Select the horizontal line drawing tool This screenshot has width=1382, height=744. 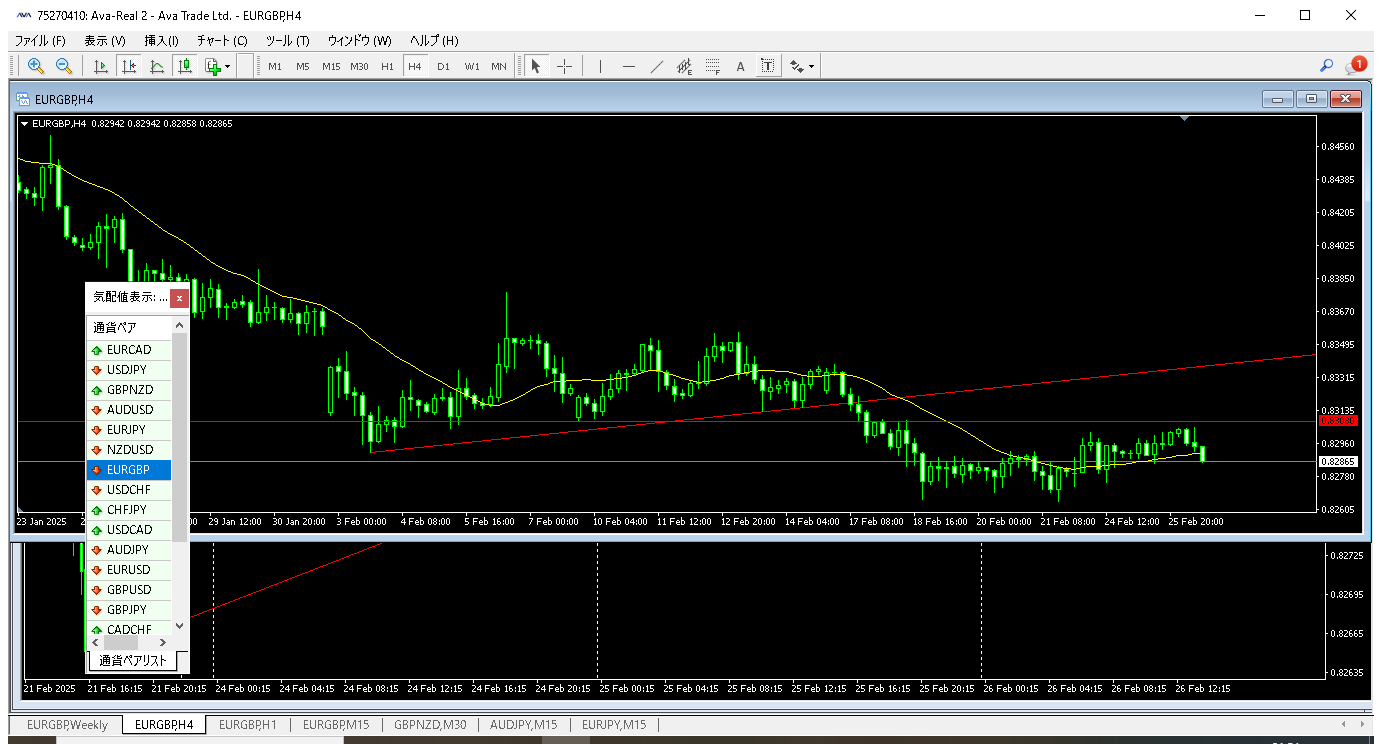(628, 66)
